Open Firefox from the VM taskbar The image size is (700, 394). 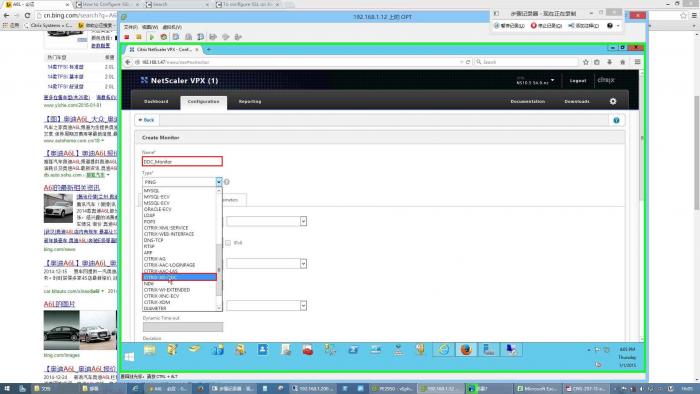tap(466, 350)
